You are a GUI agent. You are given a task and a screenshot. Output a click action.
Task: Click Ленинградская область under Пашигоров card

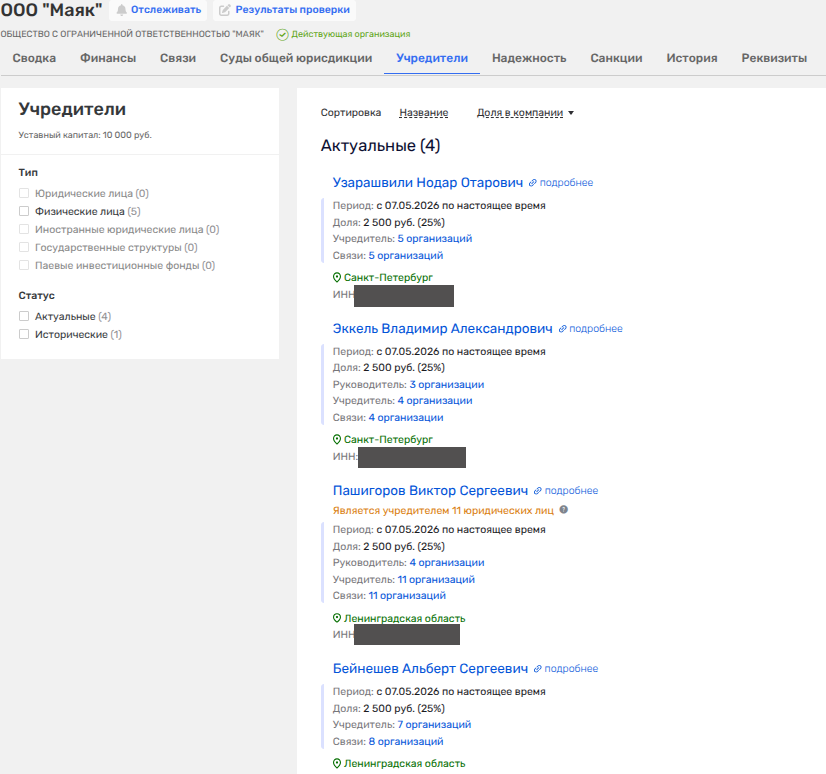click(405, 619)
